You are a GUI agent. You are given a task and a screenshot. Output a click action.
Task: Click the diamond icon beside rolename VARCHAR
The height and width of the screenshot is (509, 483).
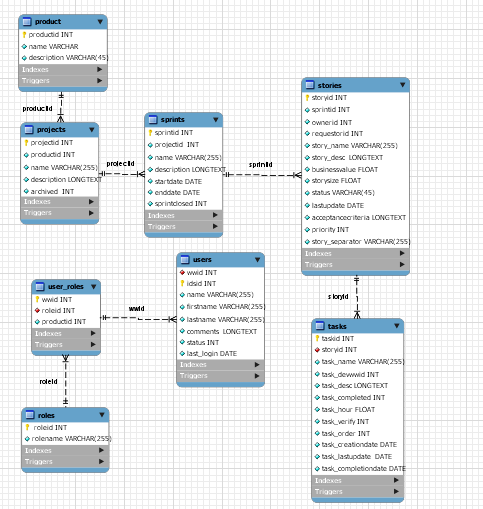[27, 439]
